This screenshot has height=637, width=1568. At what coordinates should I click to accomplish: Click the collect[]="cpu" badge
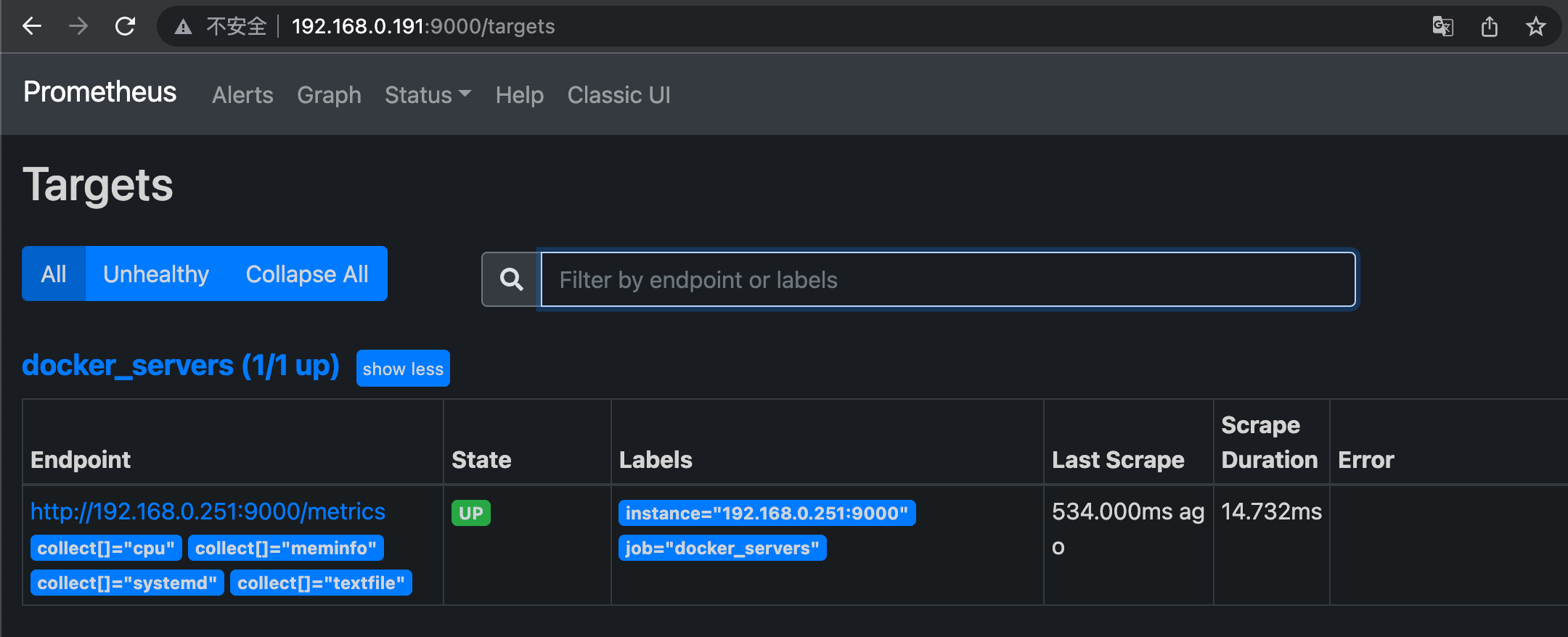click(x=106, y=548)
